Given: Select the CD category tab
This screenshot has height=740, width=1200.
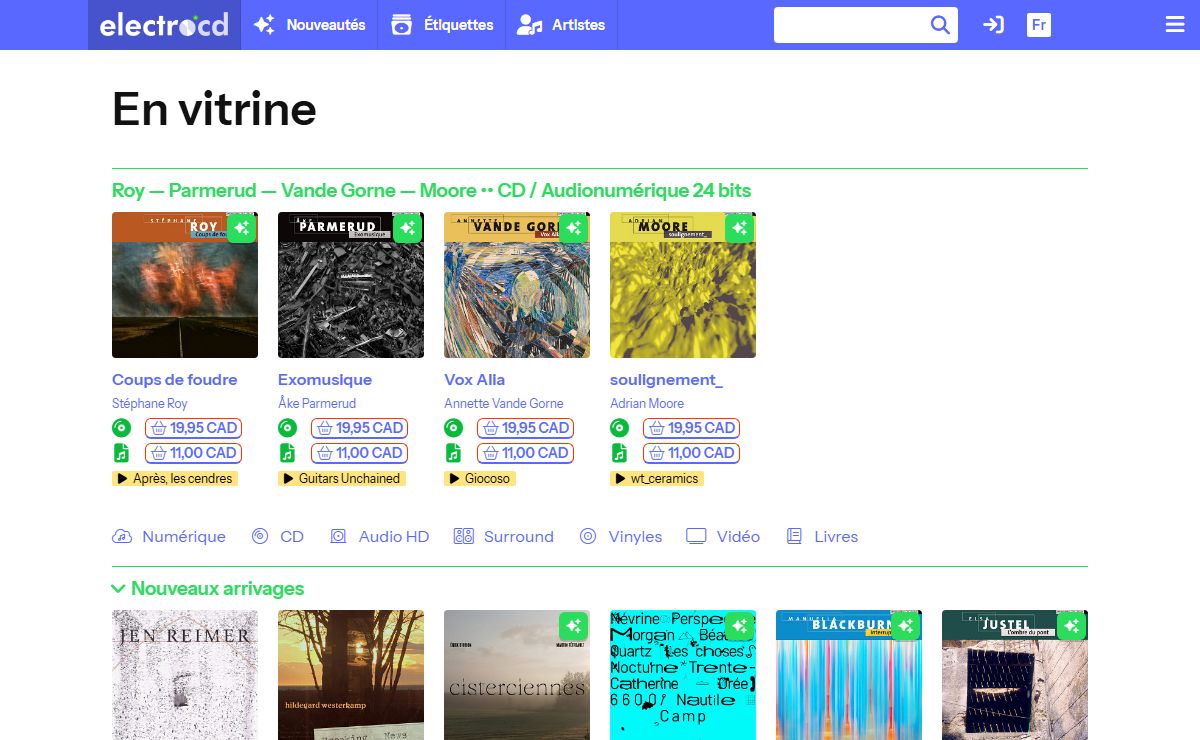Looking at the screenshot, I should [278, 537].
